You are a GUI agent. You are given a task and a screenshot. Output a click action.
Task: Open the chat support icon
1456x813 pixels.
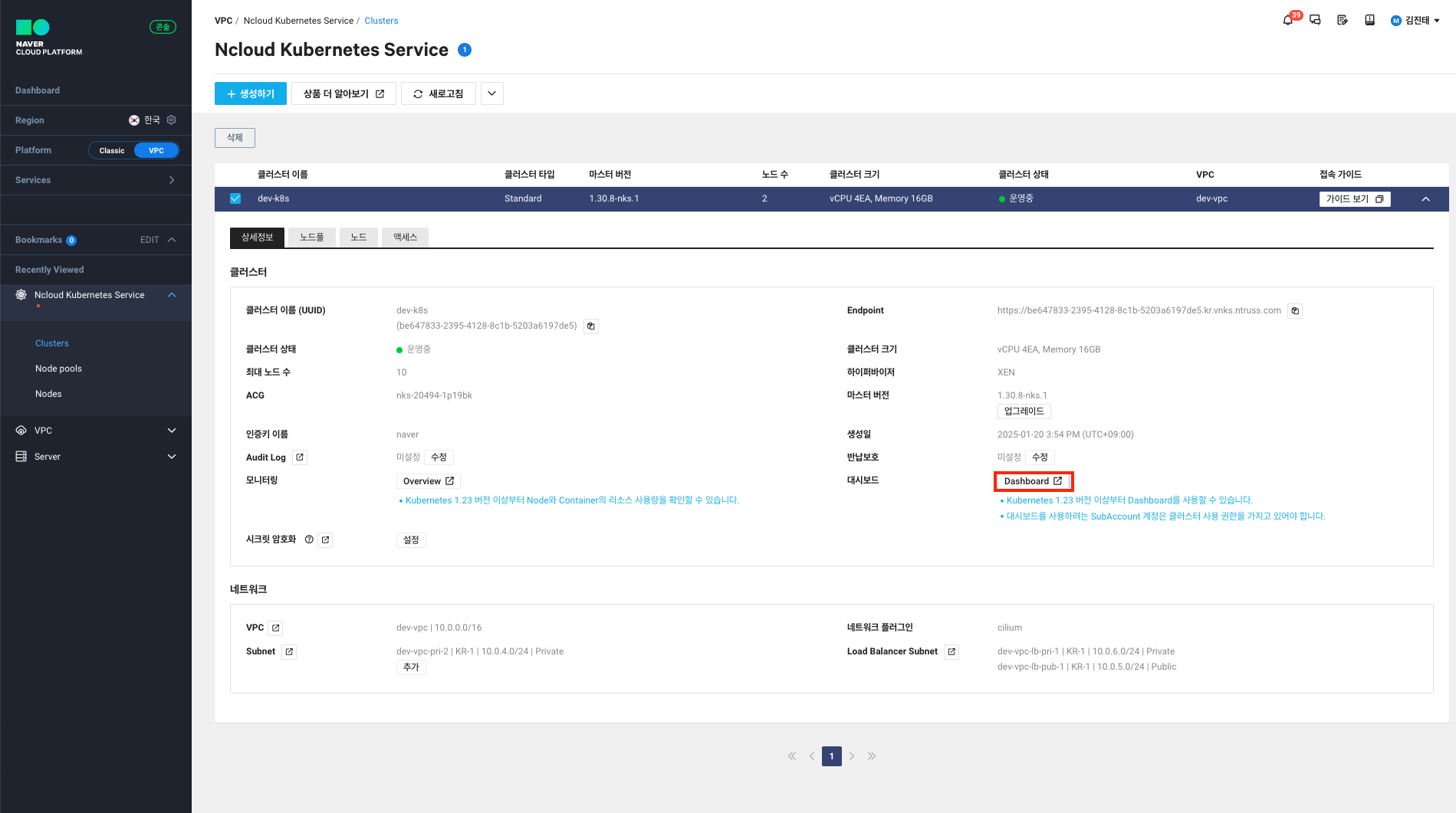click(x=1316, y=21)
